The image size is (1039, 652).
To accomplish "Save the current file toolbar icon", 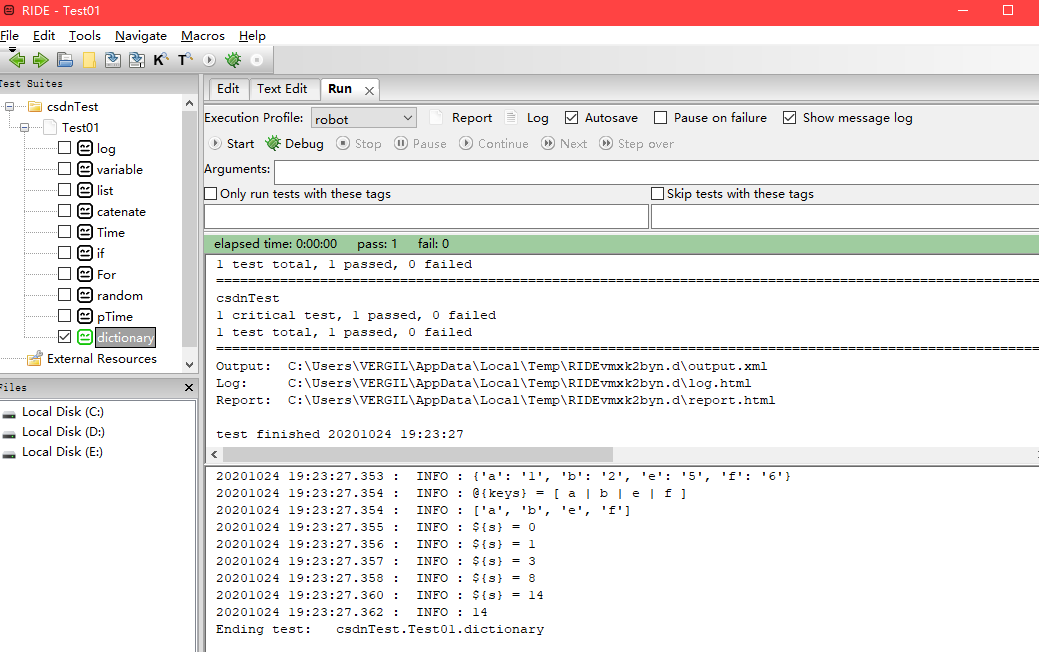I will (113, 60).
